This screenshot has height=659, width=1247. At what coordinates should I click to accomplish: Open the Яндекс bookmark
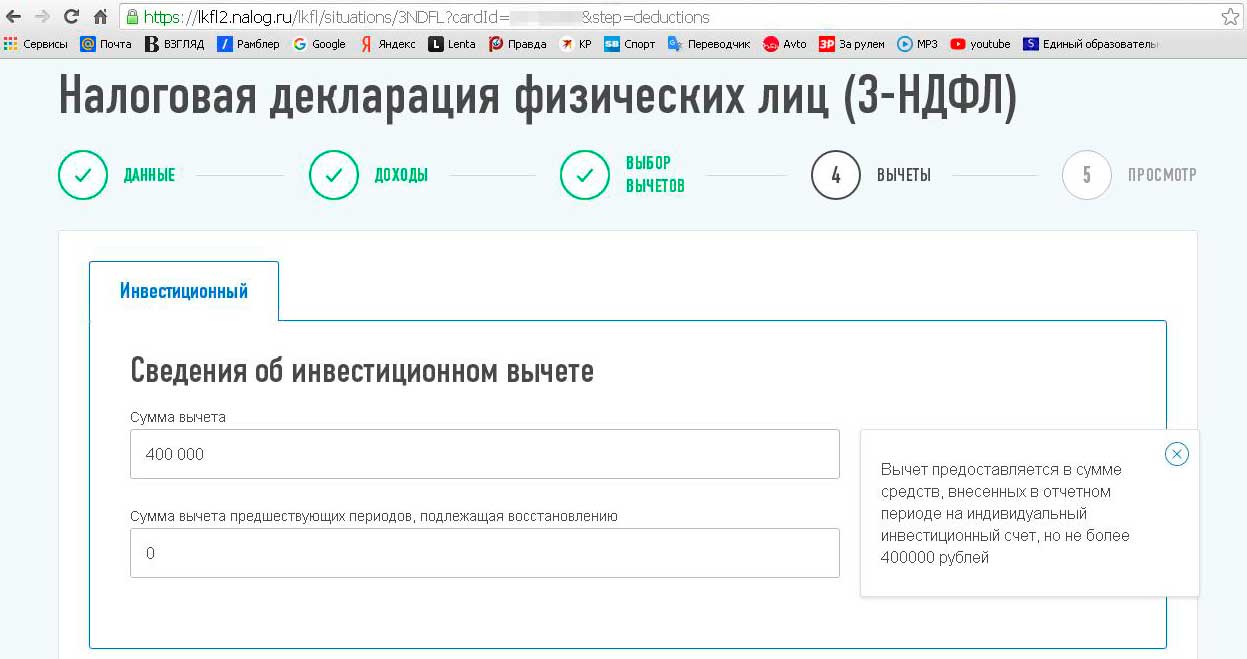(388, 44)
